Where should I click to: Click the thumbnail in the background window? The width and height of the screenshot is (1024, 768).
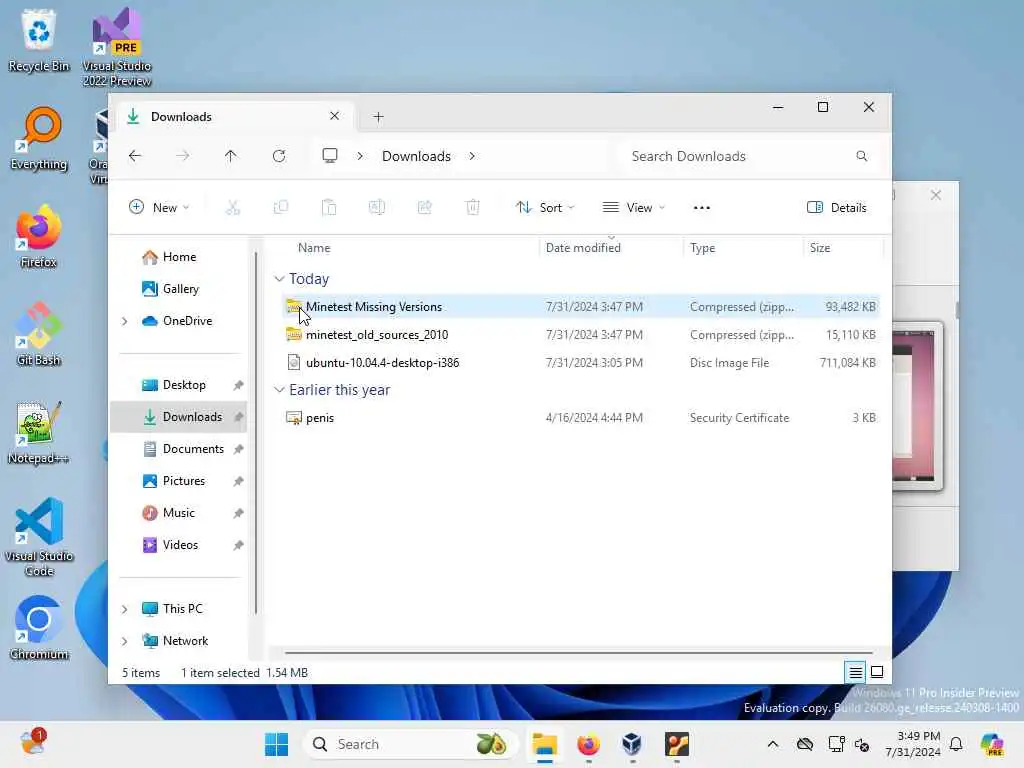918,406
